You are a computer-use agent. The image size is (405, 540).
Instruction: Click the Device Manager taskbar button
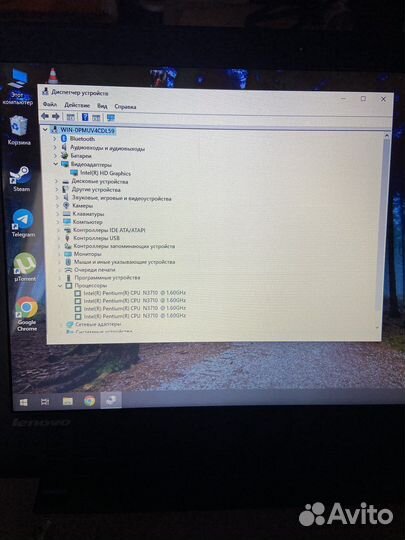pyautogui.click(x=111, y=400)
